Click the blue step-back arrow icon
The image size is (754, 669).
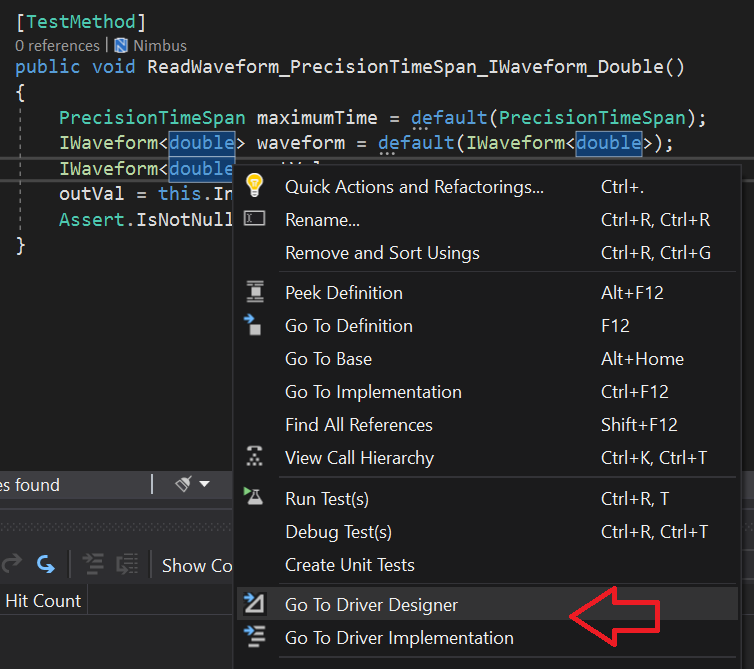pyautogui.click(x=46, y=564)
